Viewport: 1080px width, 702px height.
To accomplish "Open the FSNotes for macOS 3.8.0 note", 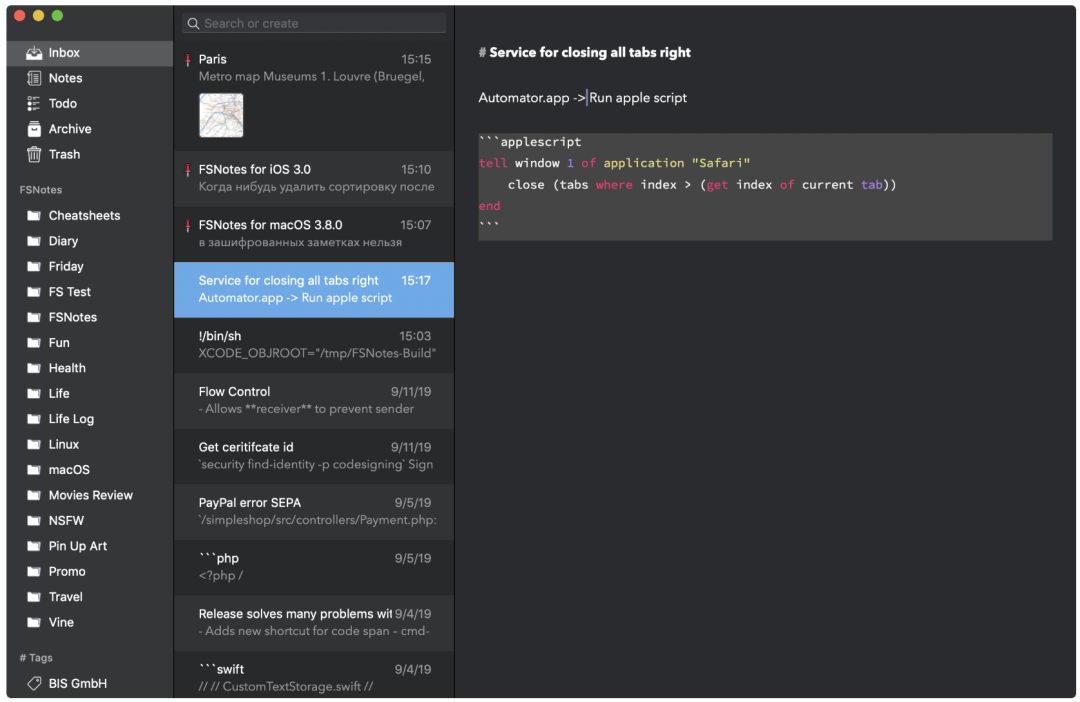I will [314, 234].
